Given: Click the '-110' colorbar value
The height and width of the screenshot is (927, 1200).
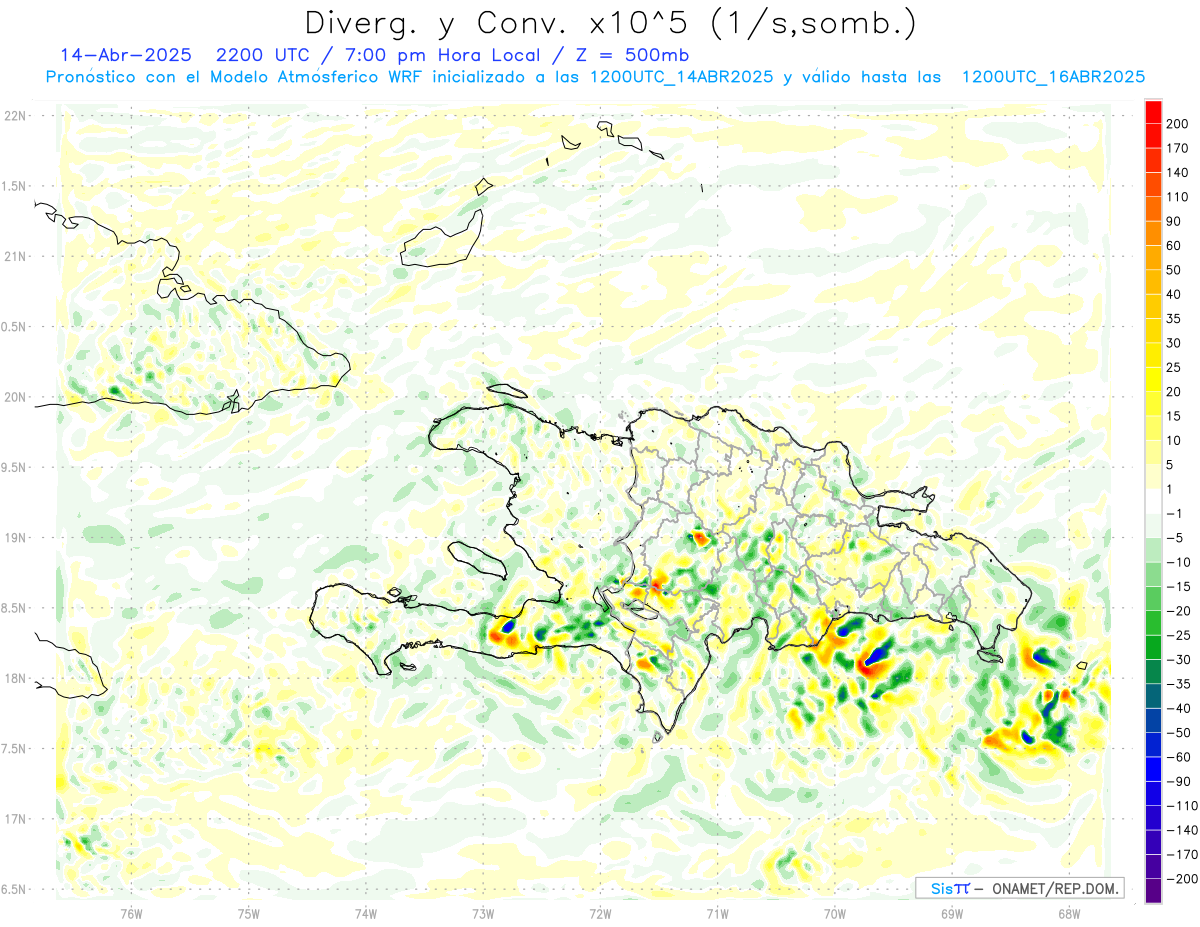Looking at the screenshot, I should point(1180,805).
